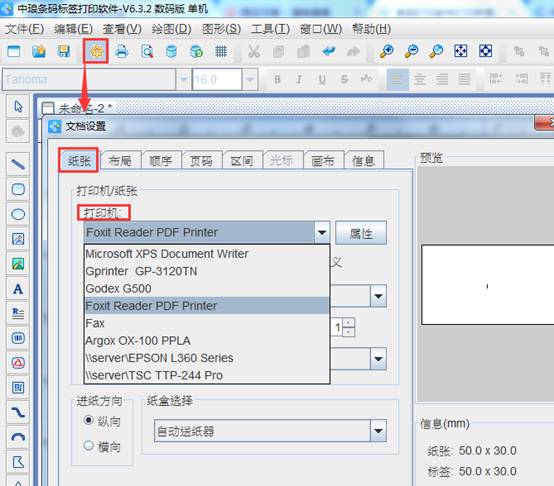Open the document settings gear icon
The width and height of the screenshot is (554, 486).
pyautogui.click(x=96, y=52)
